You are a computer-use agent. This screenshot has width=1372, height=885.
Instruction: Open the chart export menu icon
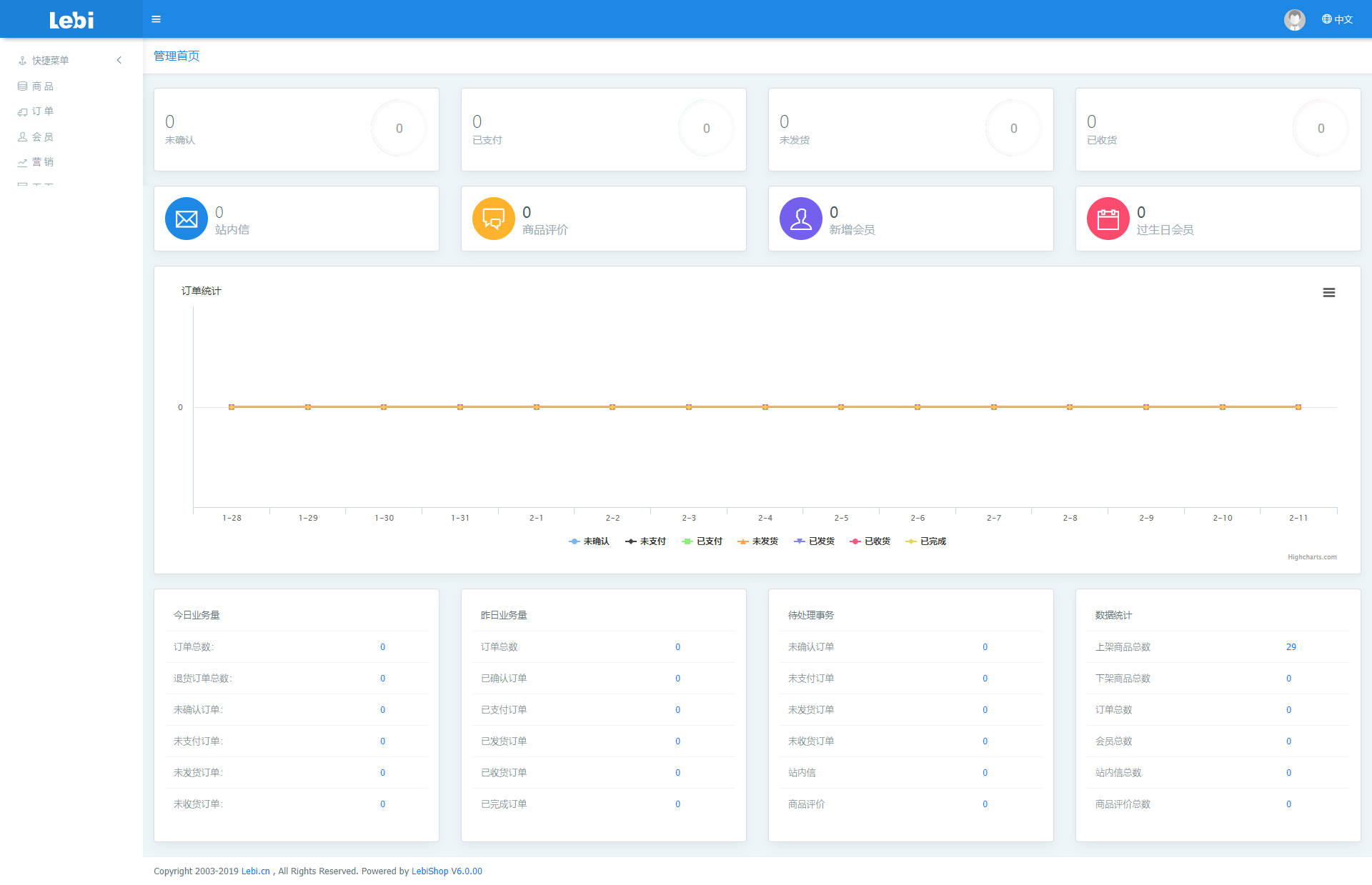(x=1328, y=292)
